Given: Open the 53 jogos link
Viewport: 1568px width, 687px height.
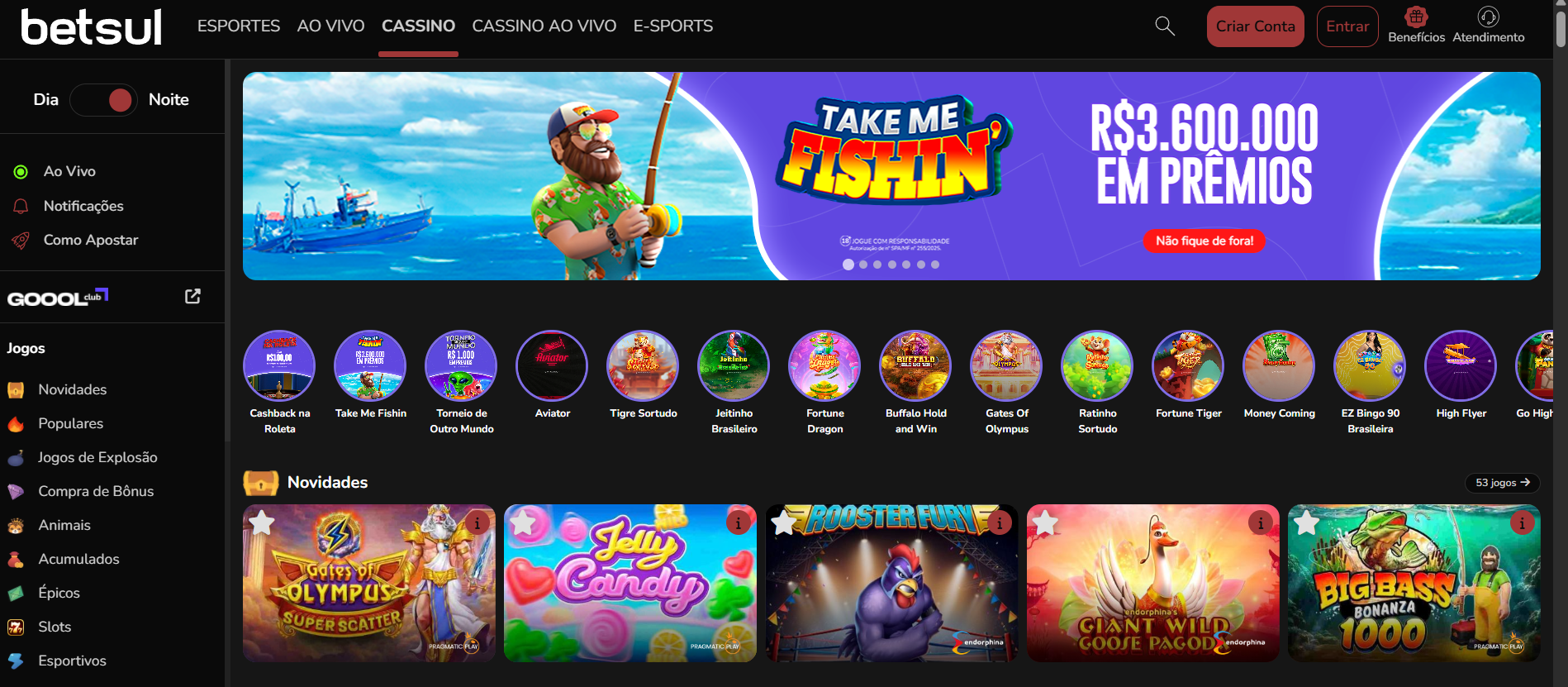Looking at the screenshot, I should [x=1502, y=483].
